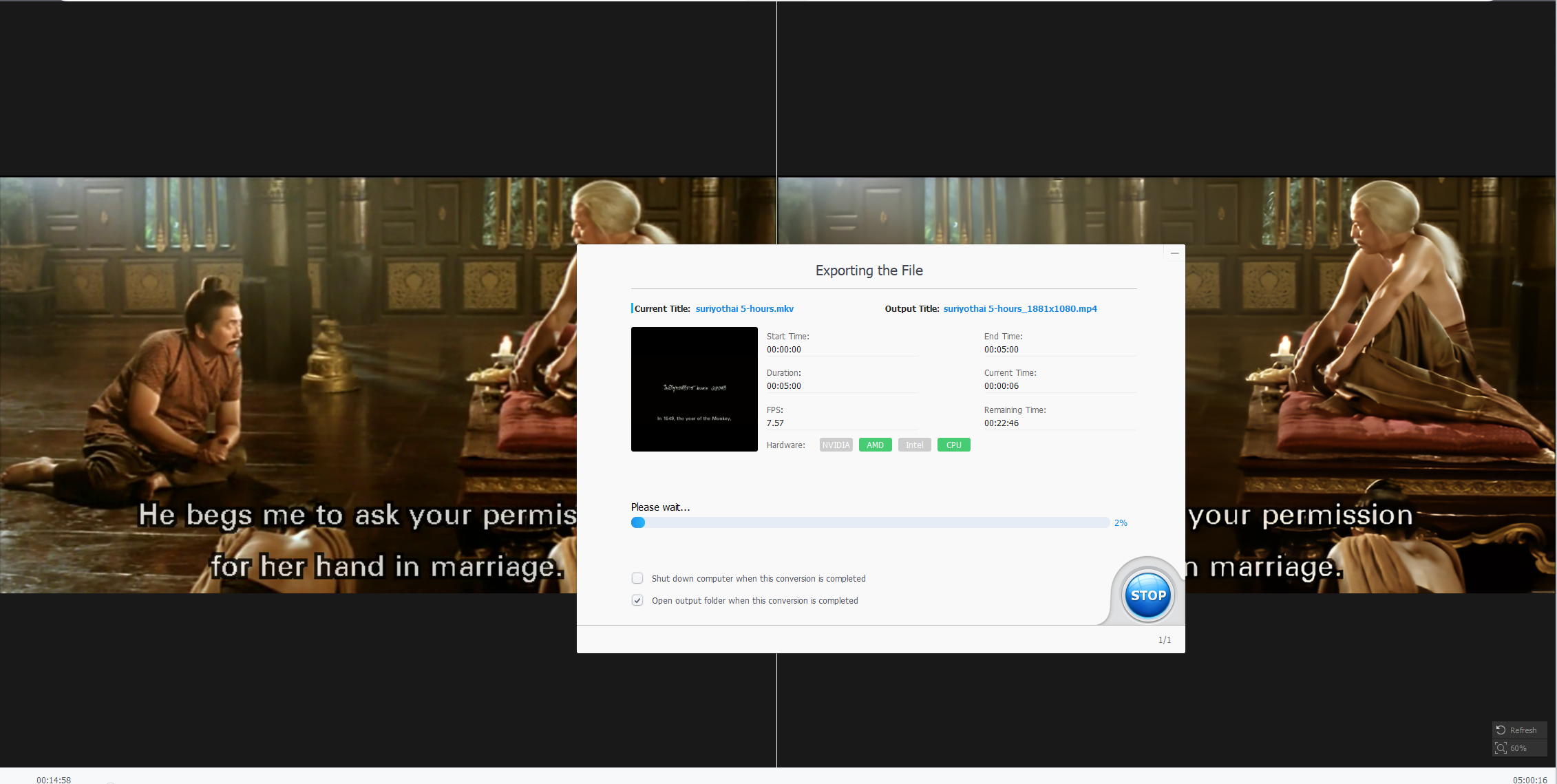The image size is (1557, 784).
Task: Click the 2% export progress bar
Action: [x=869, y=522]
